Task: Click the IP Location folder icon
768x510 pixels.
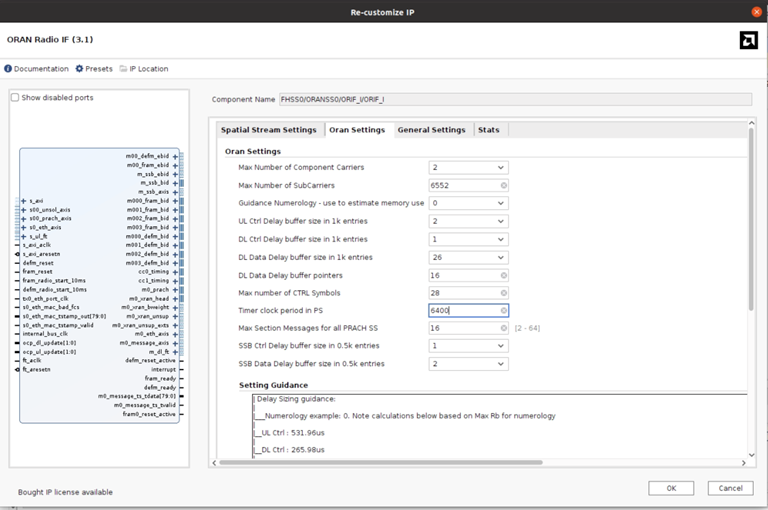Action: 123,69
